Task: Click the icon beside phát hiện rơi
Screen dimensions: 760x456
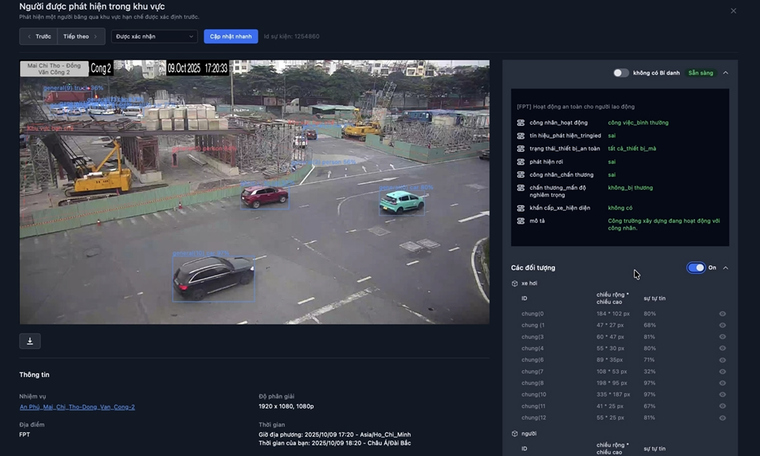Action: click(521, 161)
